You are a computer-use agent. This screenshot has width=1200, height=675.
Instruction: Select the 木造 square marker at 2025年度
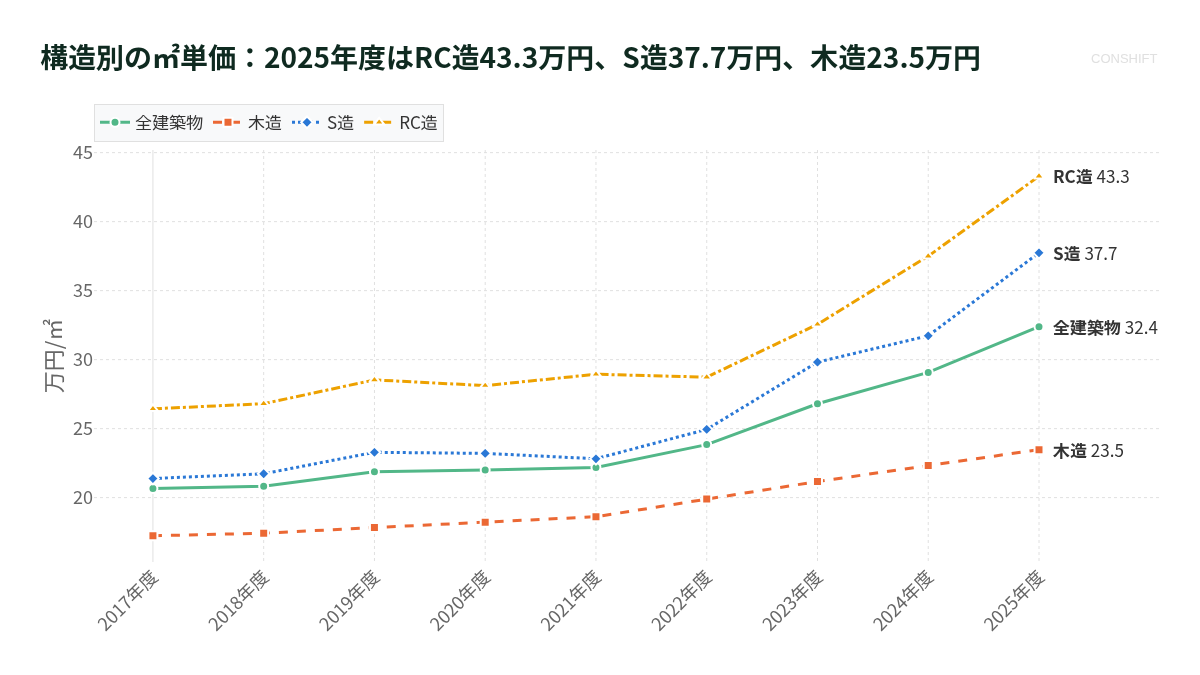[x=1039, y=450]
